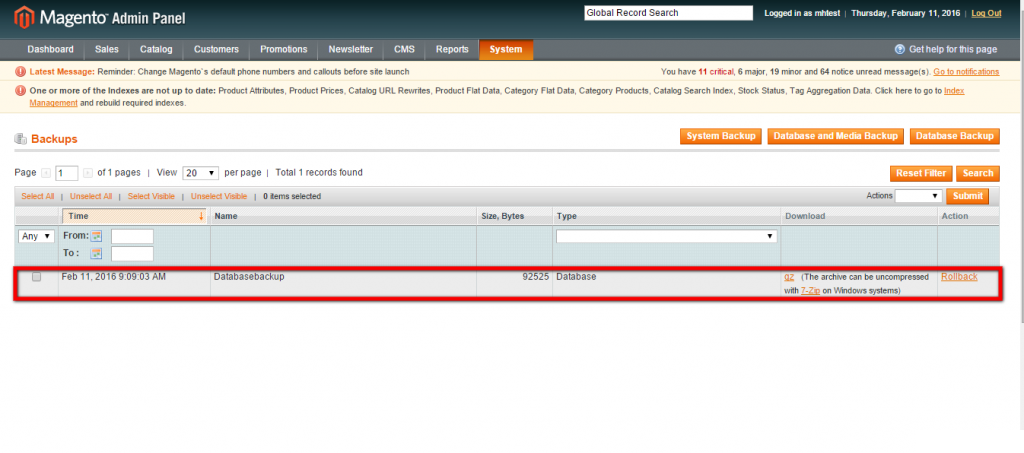
Task: Open the From date calendar picker
Action: click(x=96, y=236)
